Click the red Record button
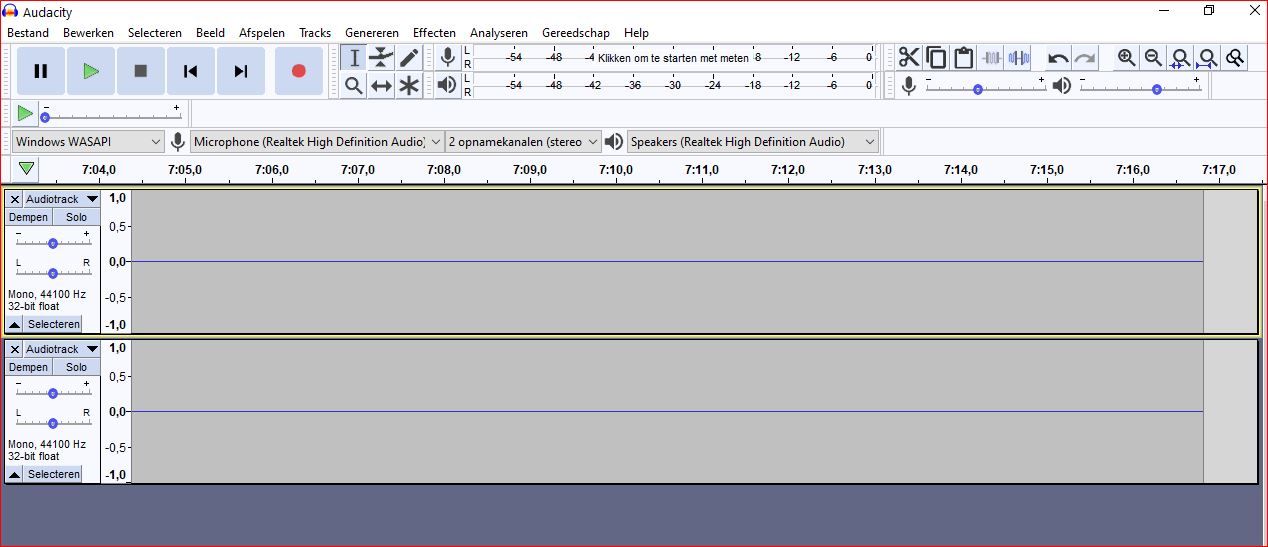The height and width of the screenshot is (547, 1268). pyautogui.click(x=298, y=71)
